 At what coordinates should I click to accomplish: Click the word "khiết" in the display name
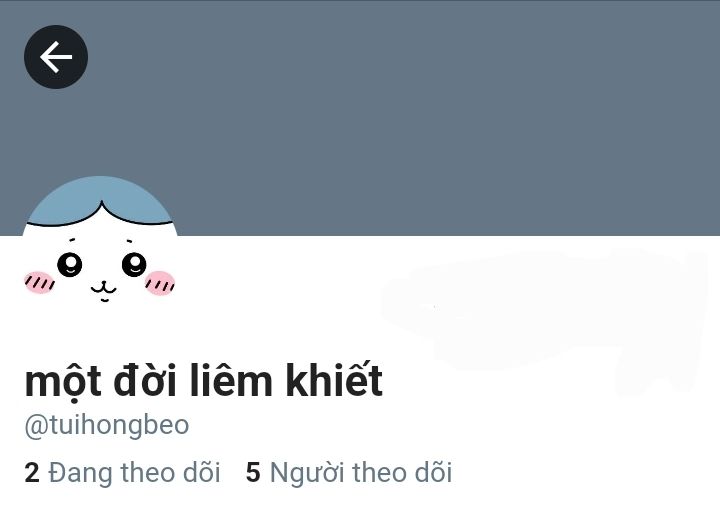click(334, 379)
